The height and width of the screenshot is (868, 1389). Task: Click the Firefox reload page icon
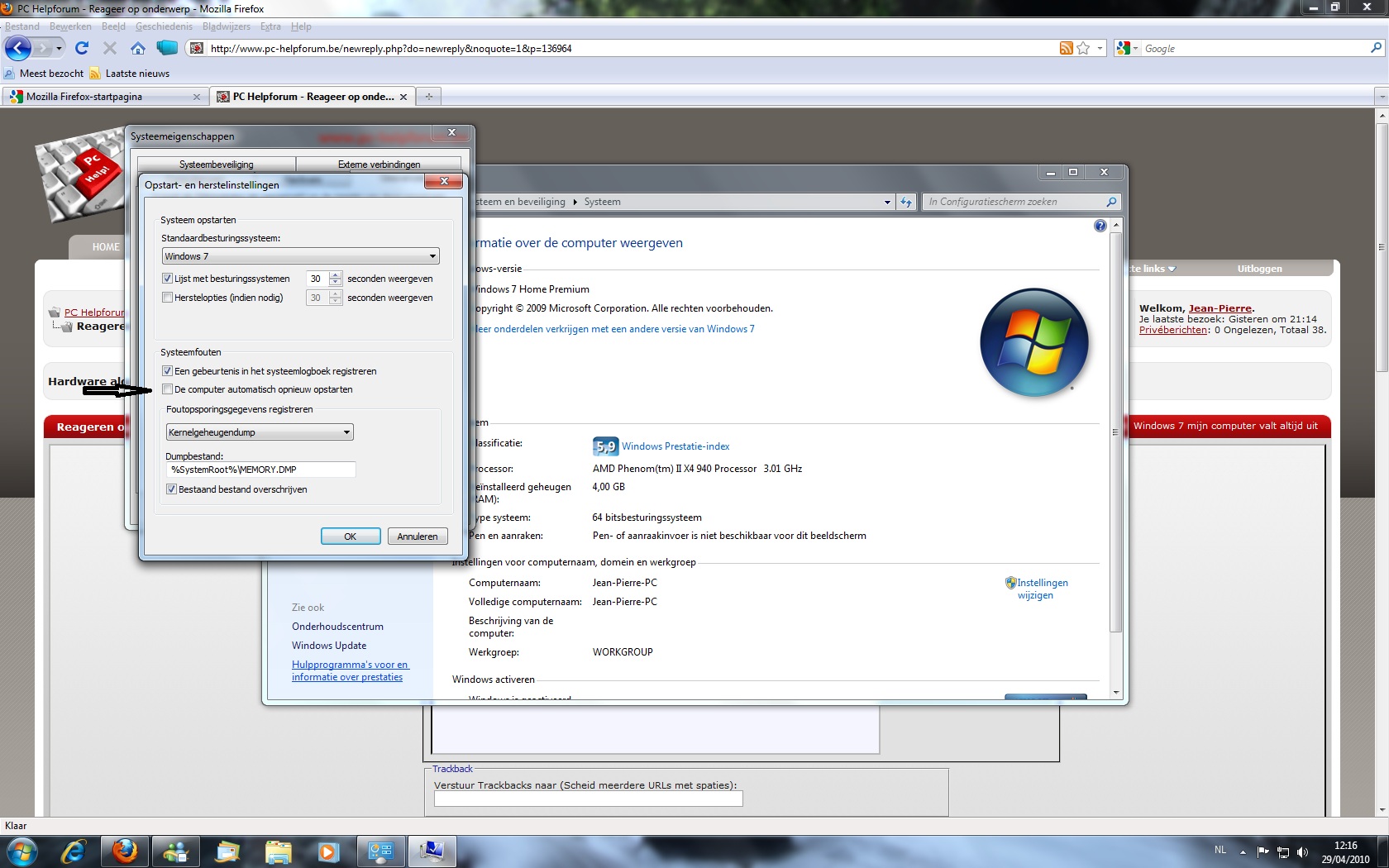(x=81, y=48)
